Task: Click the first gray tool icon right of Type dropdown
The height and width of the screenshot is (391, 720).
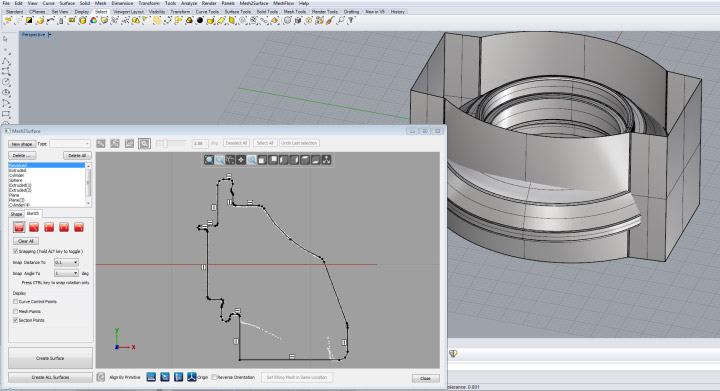Action: [x=101, y=144]
